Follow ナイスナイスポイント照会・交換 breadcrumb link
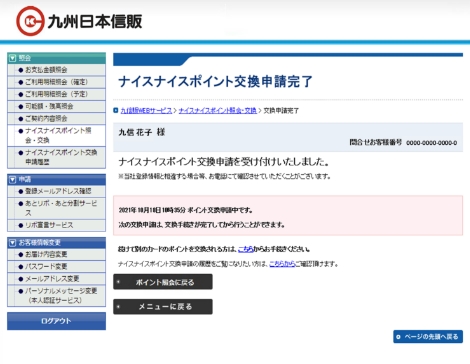The height and width of the screenshot is (364, 470). pos(218,111)
